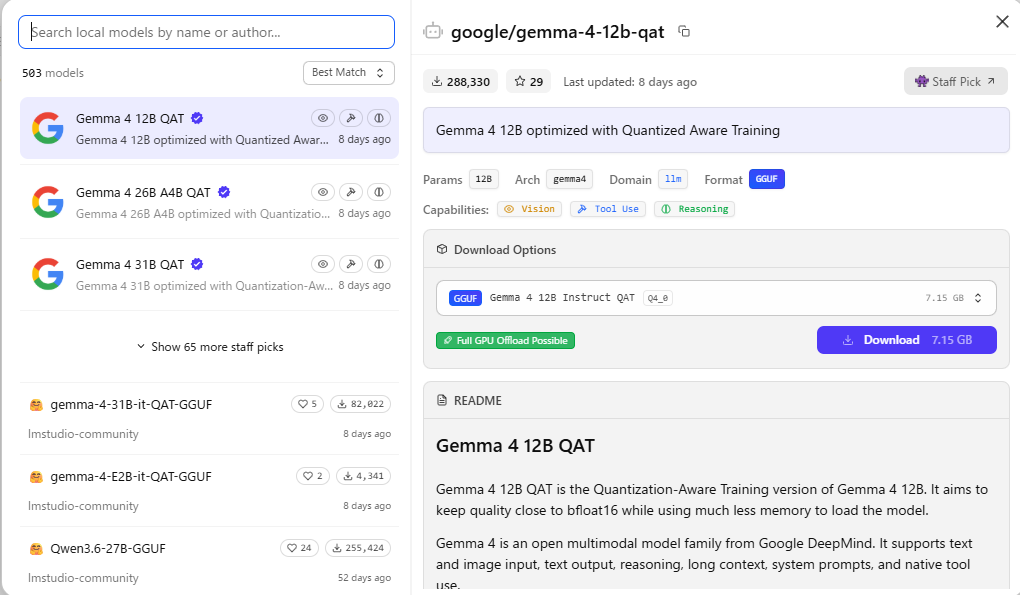1020x595 pixels.
Task: Open the gemma-4-31B-it-QAT-GGUF community model
Action: coord(209,418)
